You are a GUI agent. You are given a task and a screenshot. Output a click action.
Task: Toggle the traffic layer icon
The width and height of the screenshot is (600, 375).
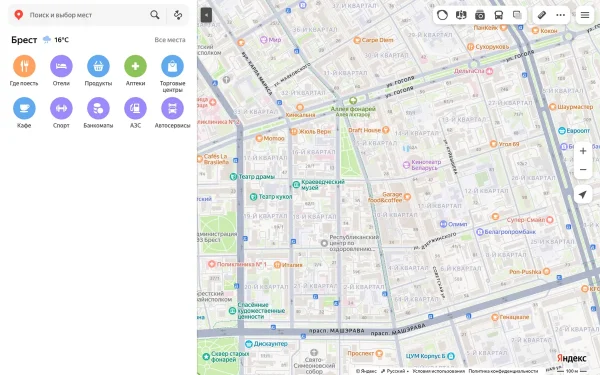[x=442, y=15]
